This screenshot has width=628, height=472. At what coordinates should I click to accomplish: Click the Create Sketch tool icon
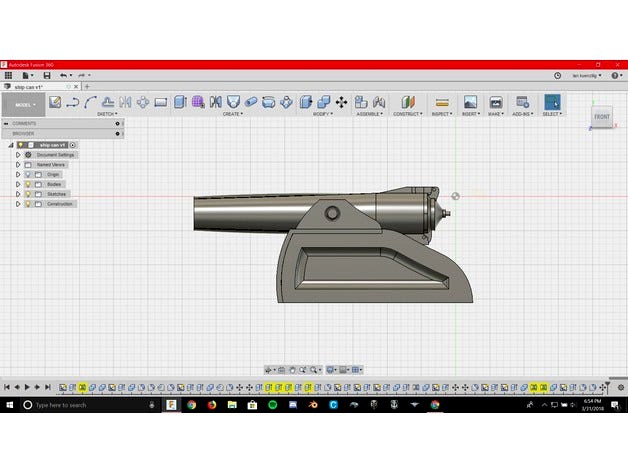tap(55, 102)
